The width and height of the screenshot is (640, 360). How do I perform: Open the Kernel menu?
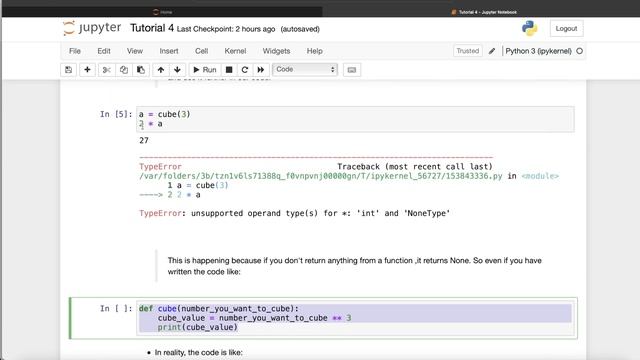pos(235,51)
